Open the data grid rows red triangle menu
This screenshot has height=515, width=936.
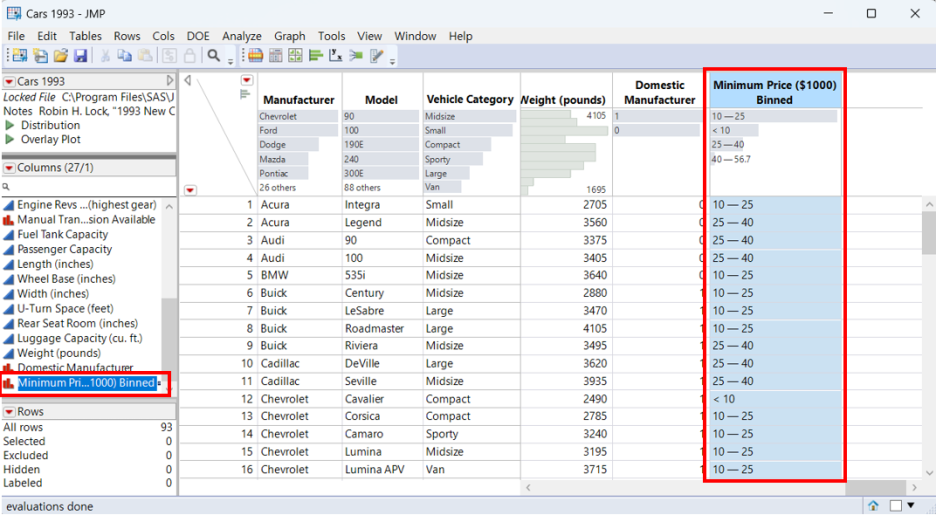[190, 190]
